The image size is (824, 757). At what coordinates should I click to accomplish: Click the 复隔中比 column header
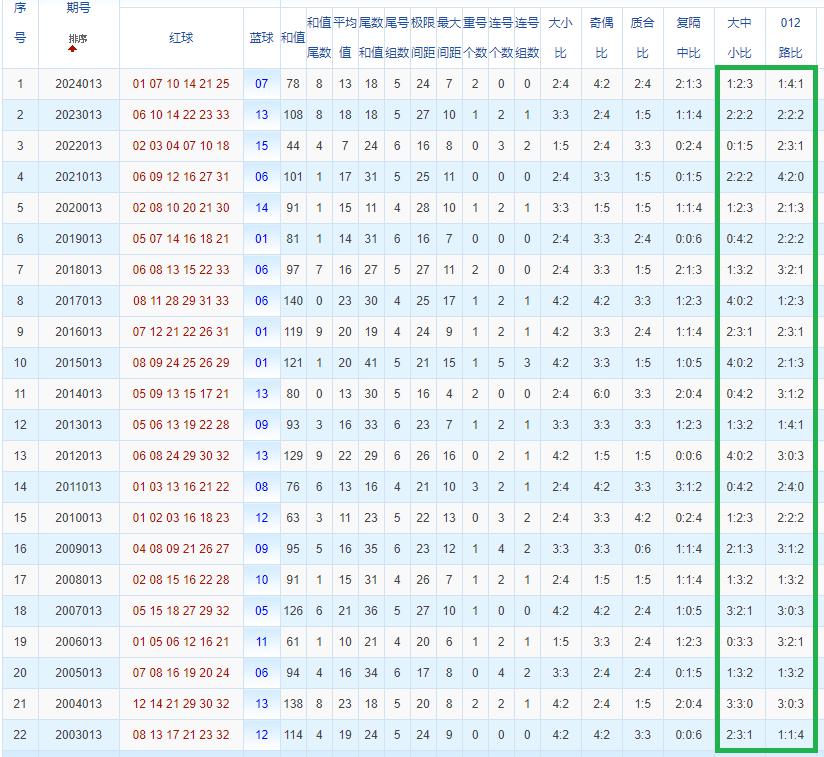(688, 37)
